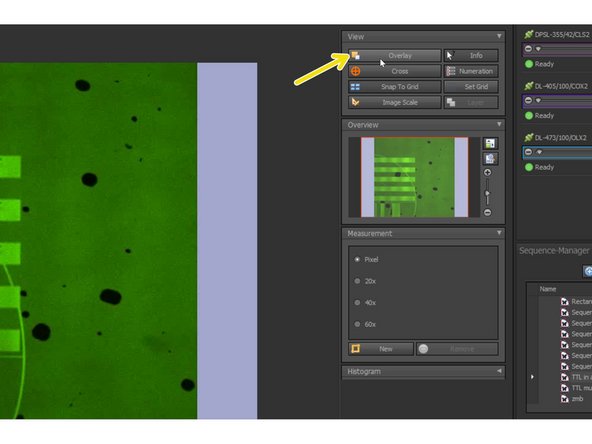Click the top icon beside Overview thumbnail
Image resolution: width=592 pixels, height=444 pixels.
[490, 143]
